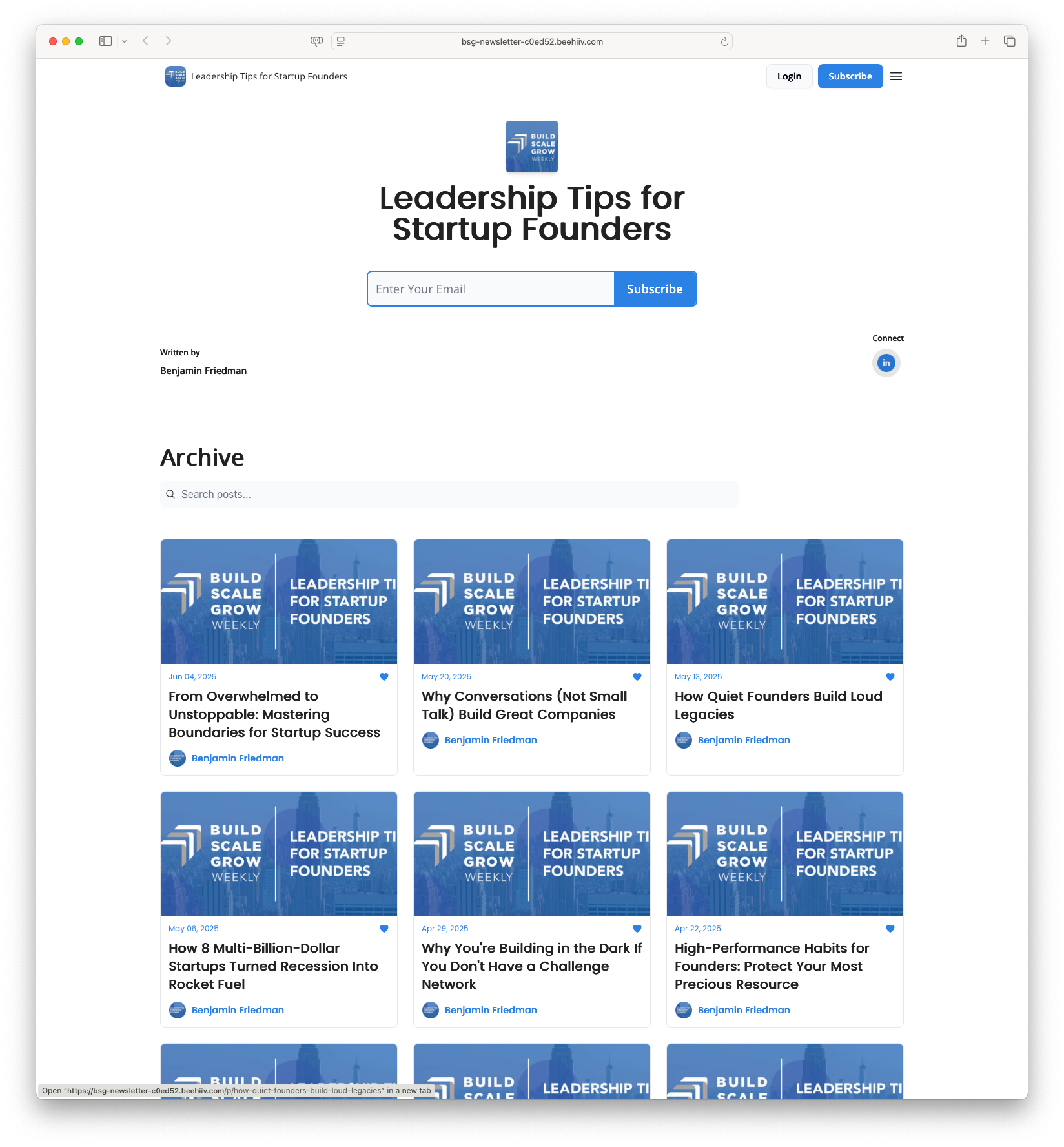Like the May 20, 2025 post heart
This screenshot has height=1147, width=1064.
tap(637, 677)
